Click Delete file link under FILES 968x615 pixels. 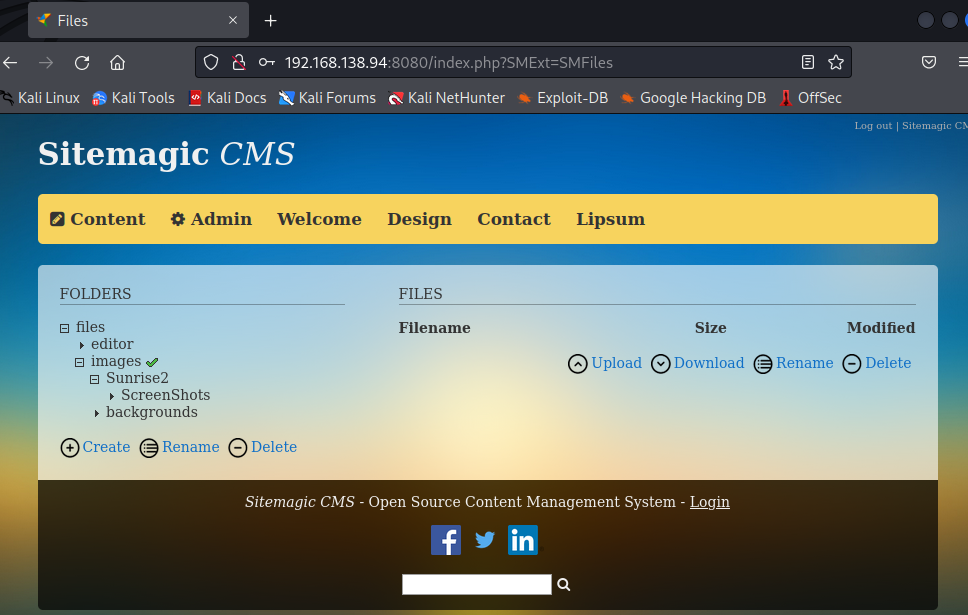877,363
